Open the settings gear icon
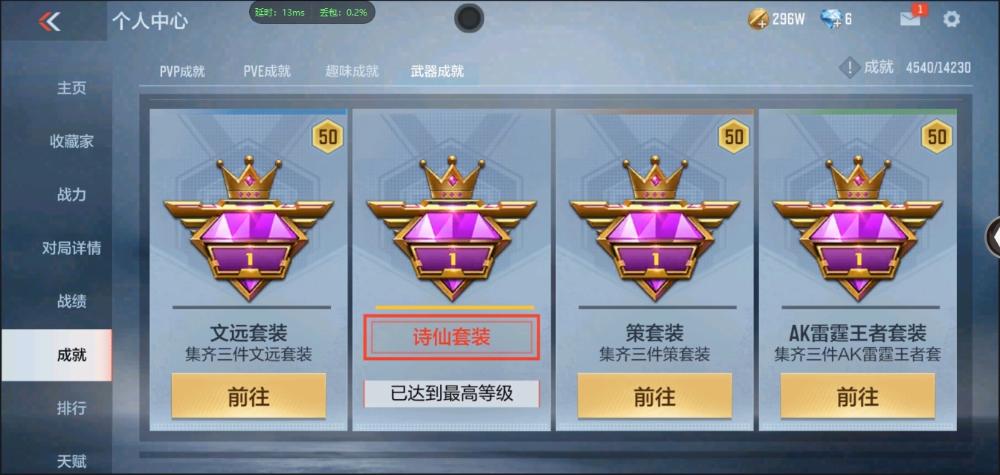This screenshot has width=1000, height=475. (x=951, y=19)
